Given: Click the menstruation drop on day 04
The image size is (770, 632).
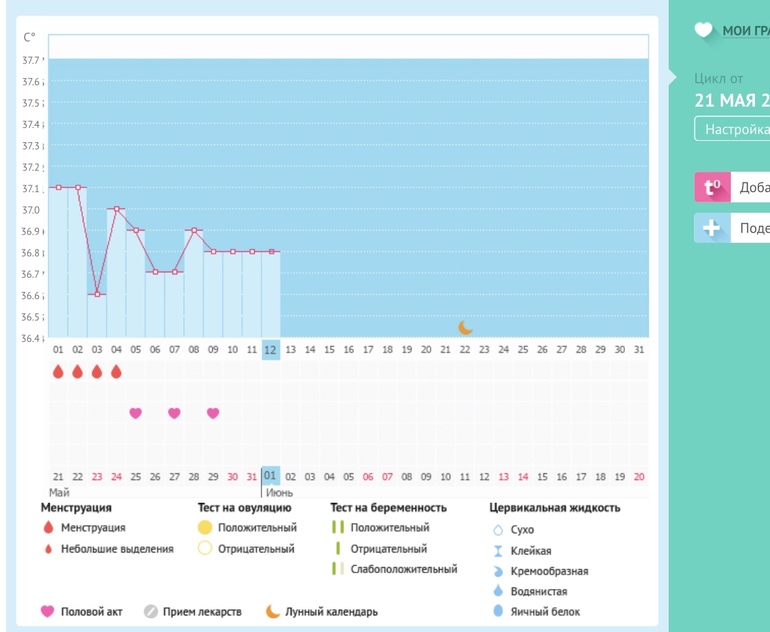Looking at the screenshot, I should 116,372.
